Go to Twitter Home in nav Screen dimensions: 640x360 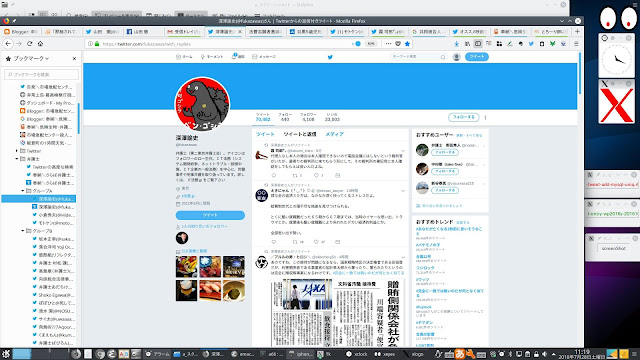click(x=184, y=57)
